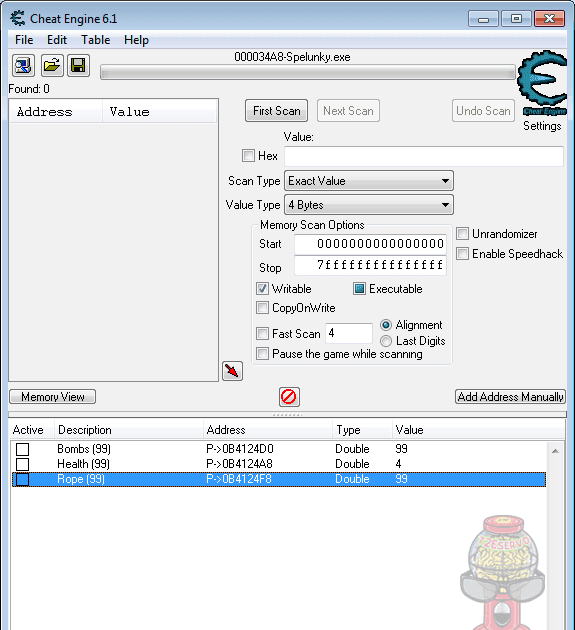Image resolution: width=575 pixels, height=630 pixels.
Task: Click the Double type of the Bombs row
Action: [x=352, y=449]
